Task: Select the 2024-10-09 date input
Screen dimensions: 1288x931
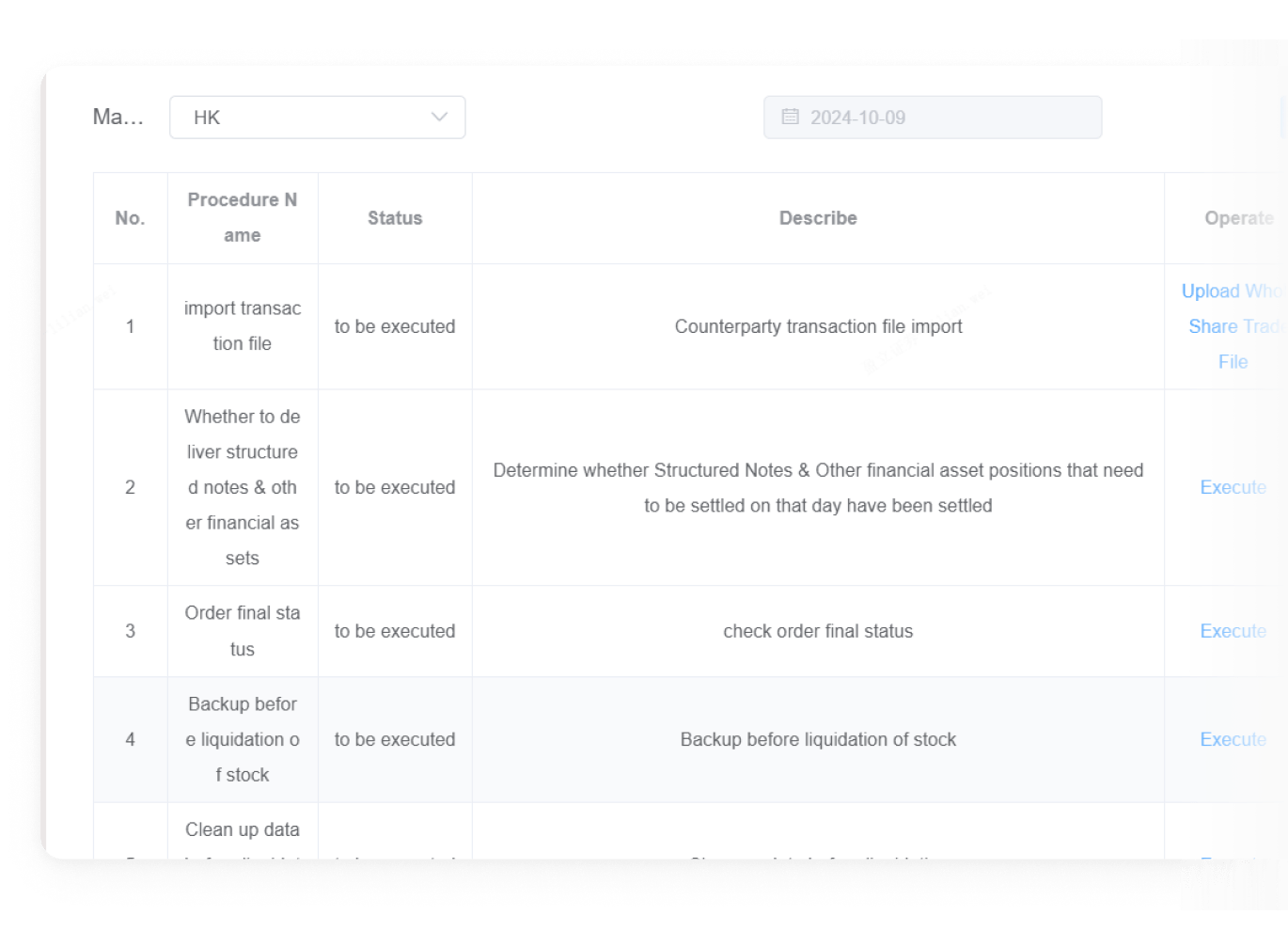Action: [x=933, y=118]
